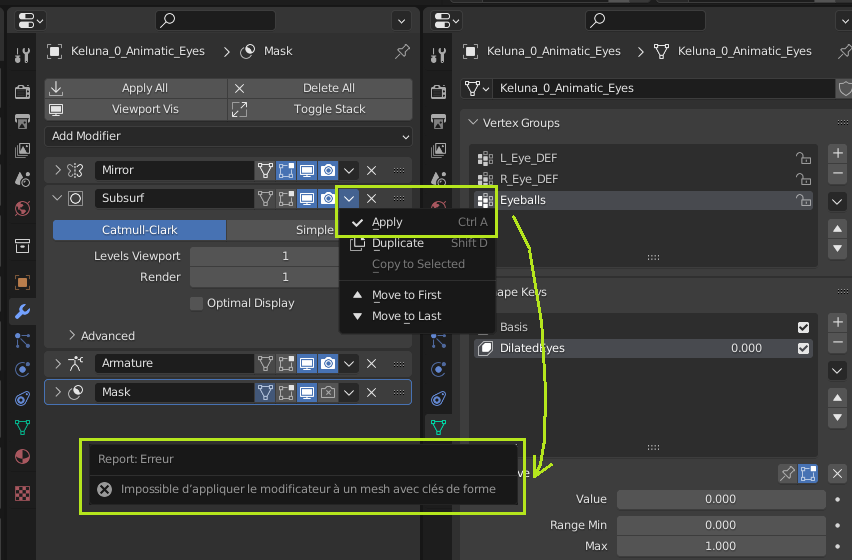852x560 pixels.
Task: Open Object Data tab in left panel
Action: (22, 427)
